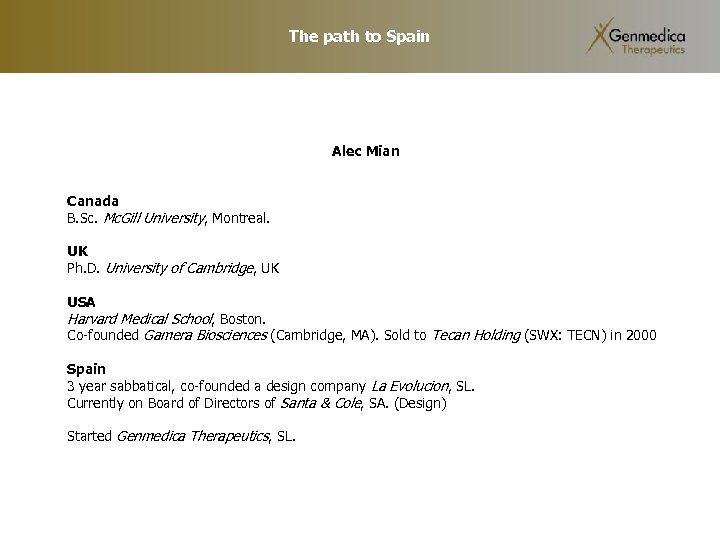Click the italic "Gamera Biosciences" company name
The width and height of the screenshot is (720, 540).
[x=205, y=335]
